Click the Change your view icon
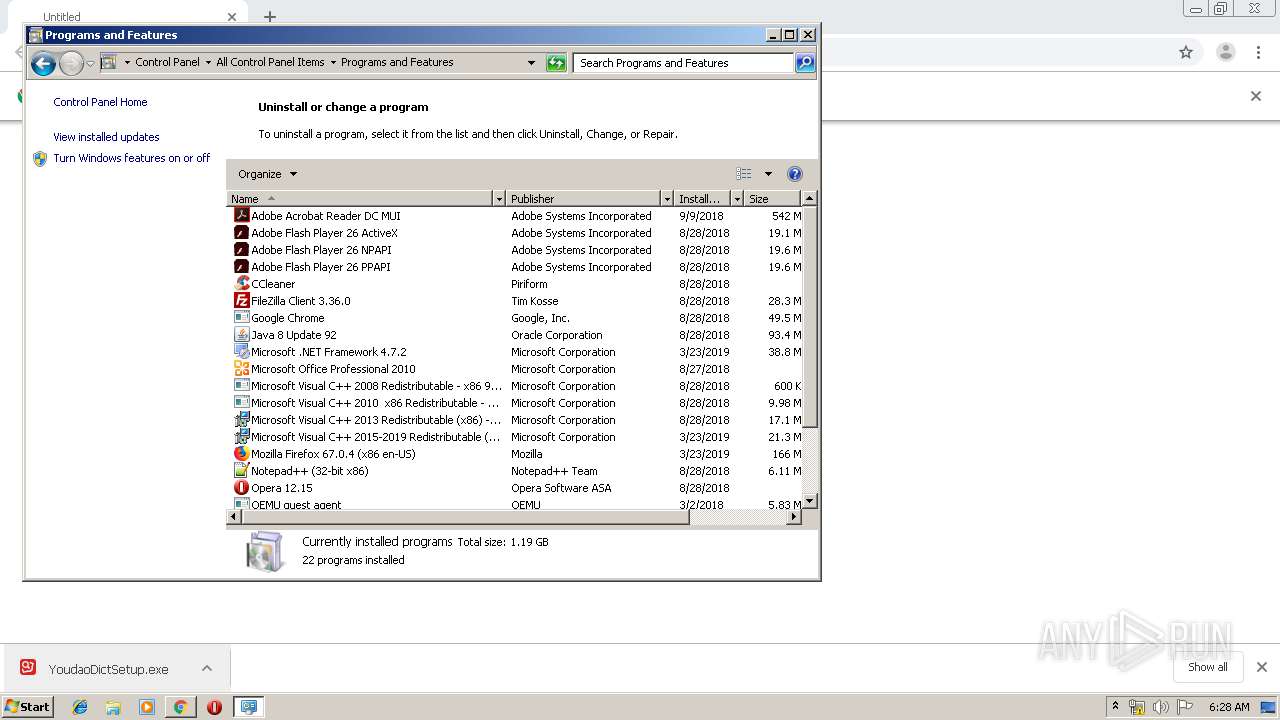Viewport: 1280px width, 720px height. coord(744,174)
